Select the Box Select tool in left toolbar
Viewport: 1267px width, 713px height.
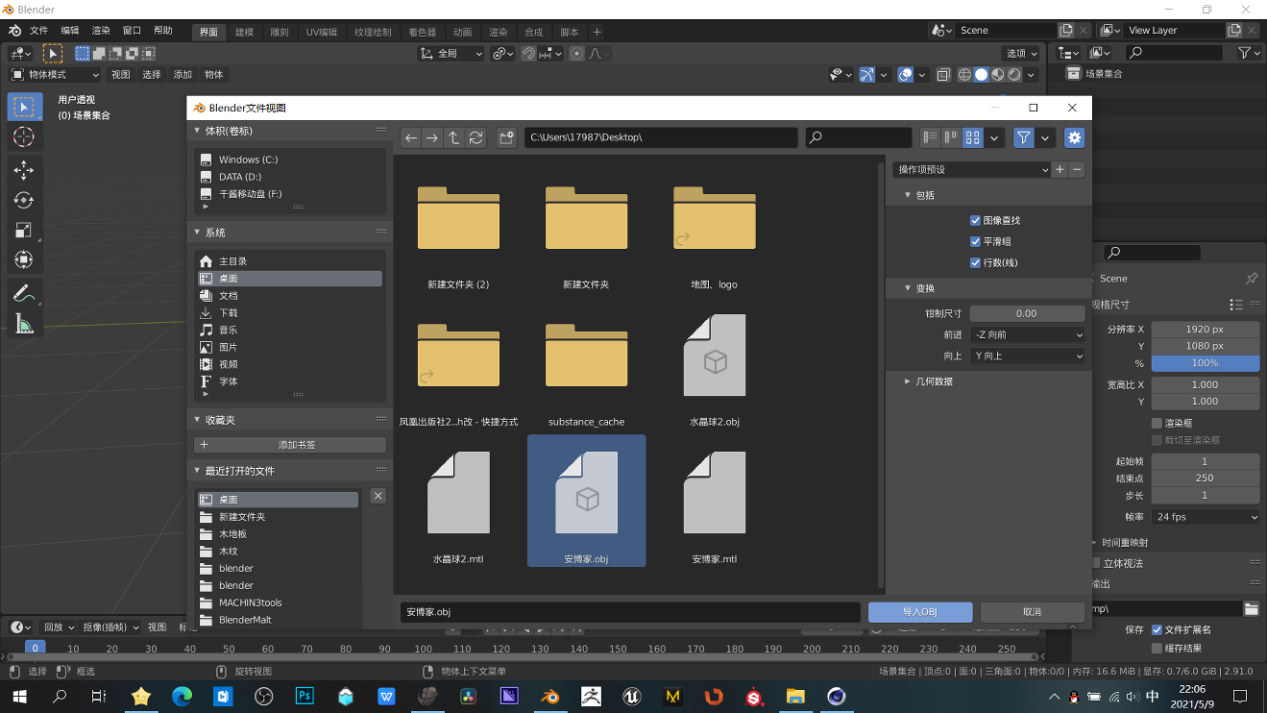(x=24, y=106)
